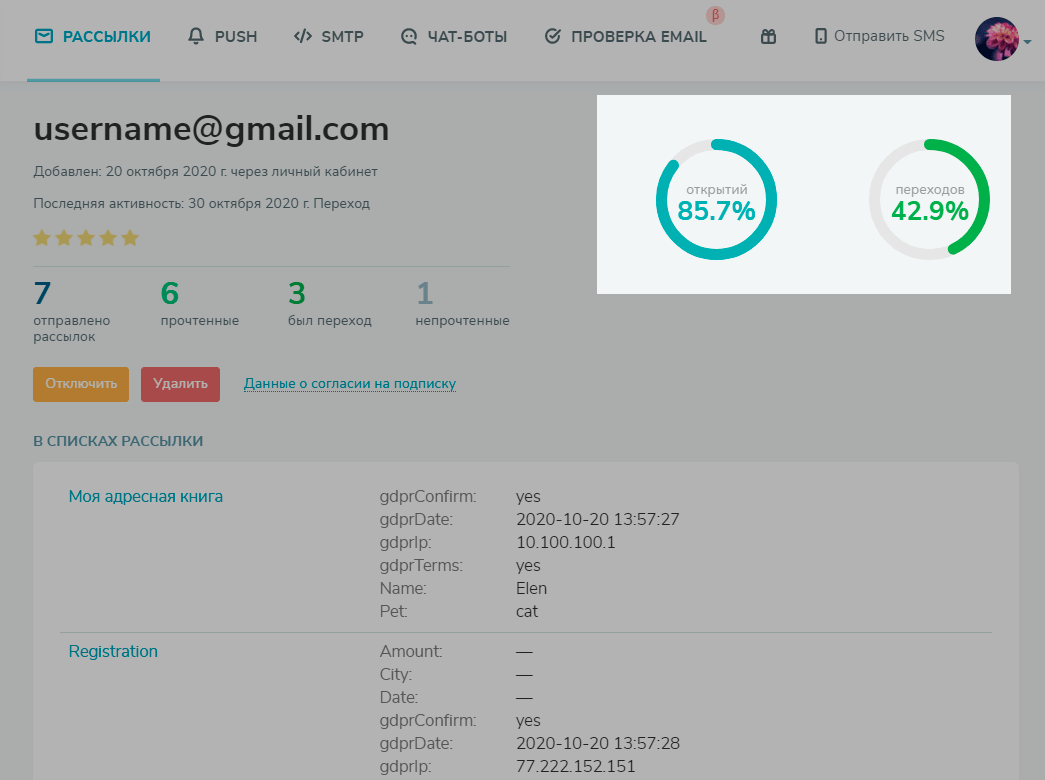Image resolution: width=1045 pixels, height=780 pixels.
Task: Open the ЧАТ-БОТЫ tab
Action: point(467,37)
